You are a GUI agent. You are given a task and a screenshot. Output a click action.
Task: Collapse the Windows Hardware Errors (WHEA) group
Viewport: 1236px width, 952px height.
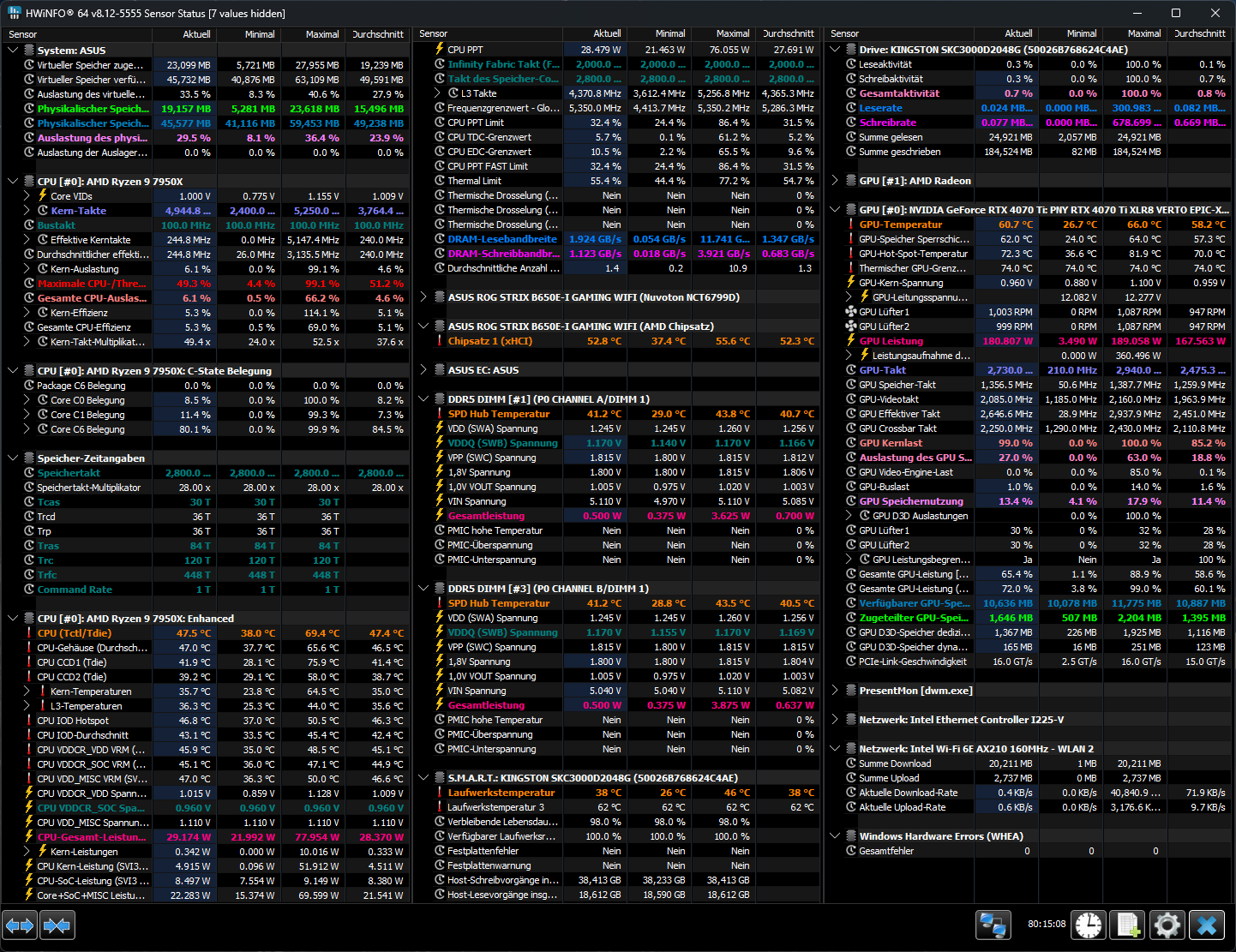point(835,836)
